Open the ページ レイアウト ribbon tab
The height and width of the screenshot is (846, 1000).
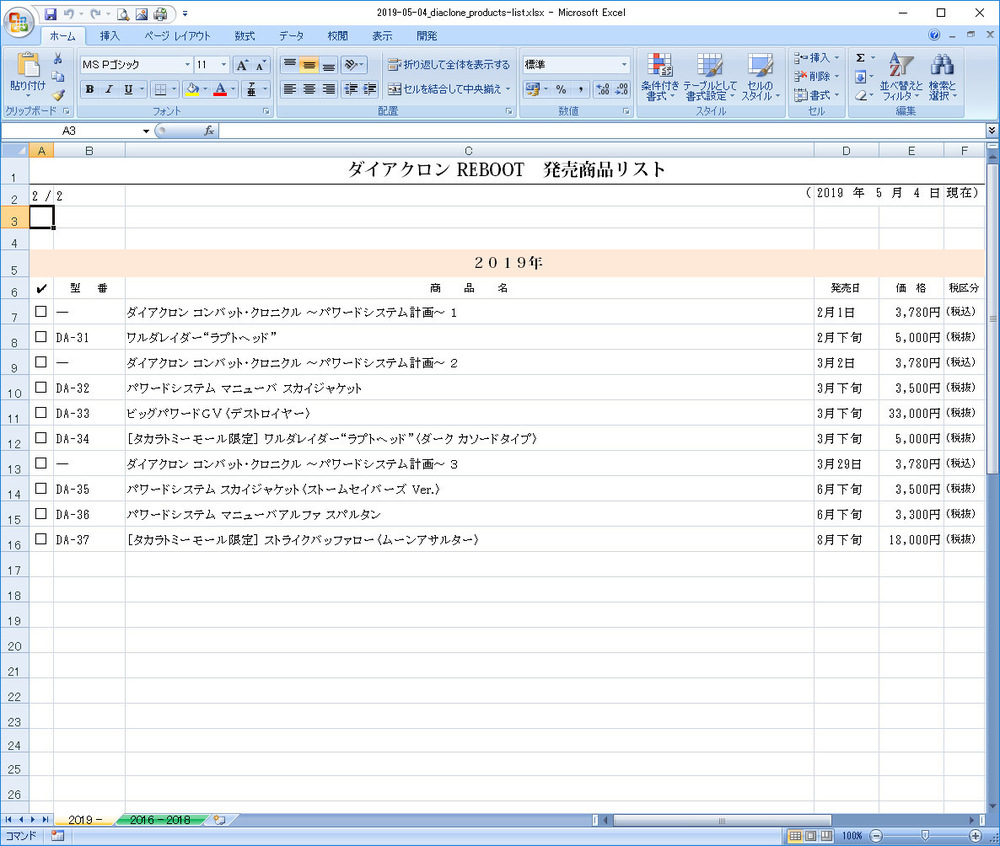point(177,36)
